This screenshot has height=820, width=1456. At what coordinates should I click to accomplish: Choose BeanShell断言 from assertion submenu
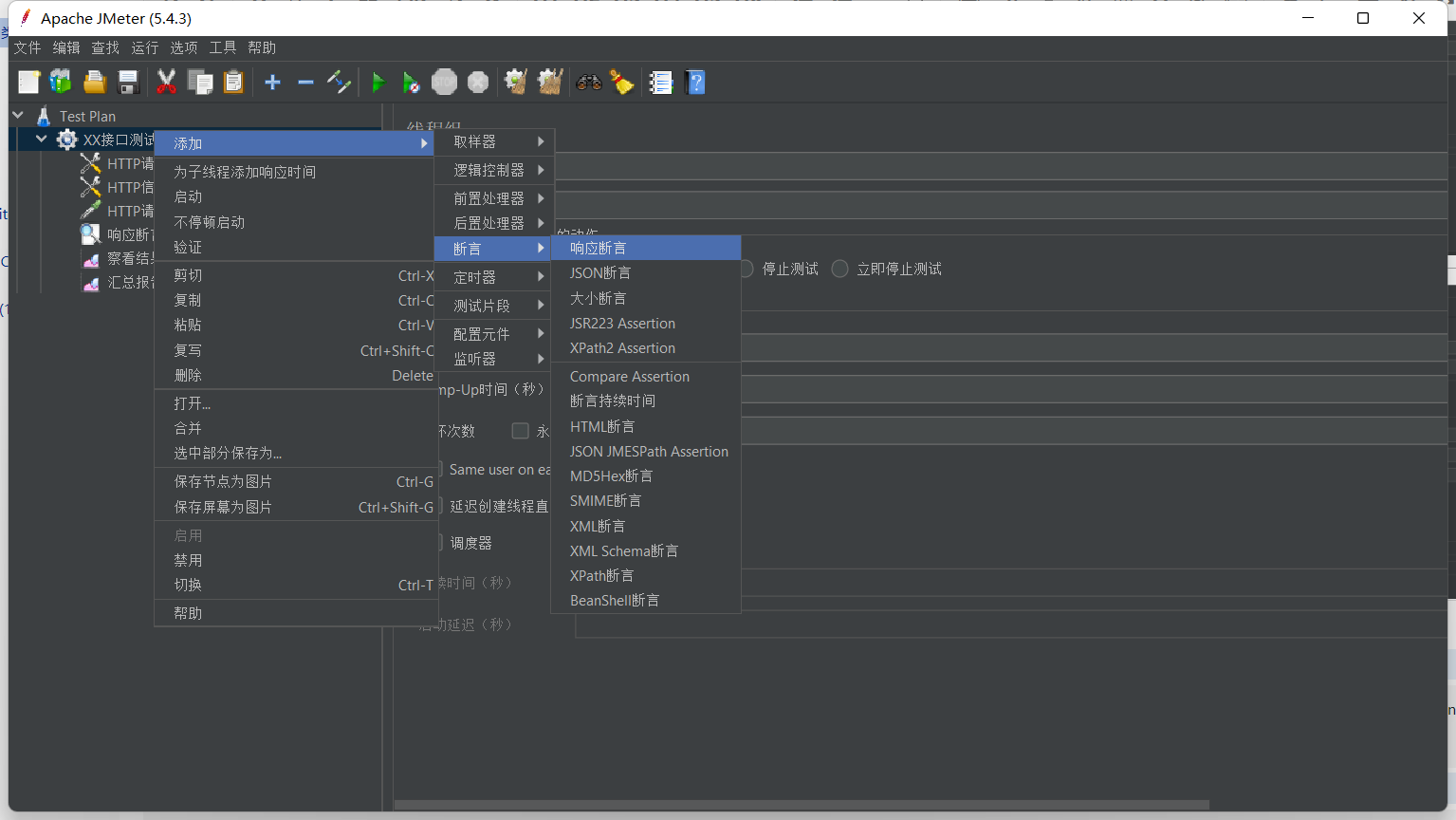(x=645, y=600)
